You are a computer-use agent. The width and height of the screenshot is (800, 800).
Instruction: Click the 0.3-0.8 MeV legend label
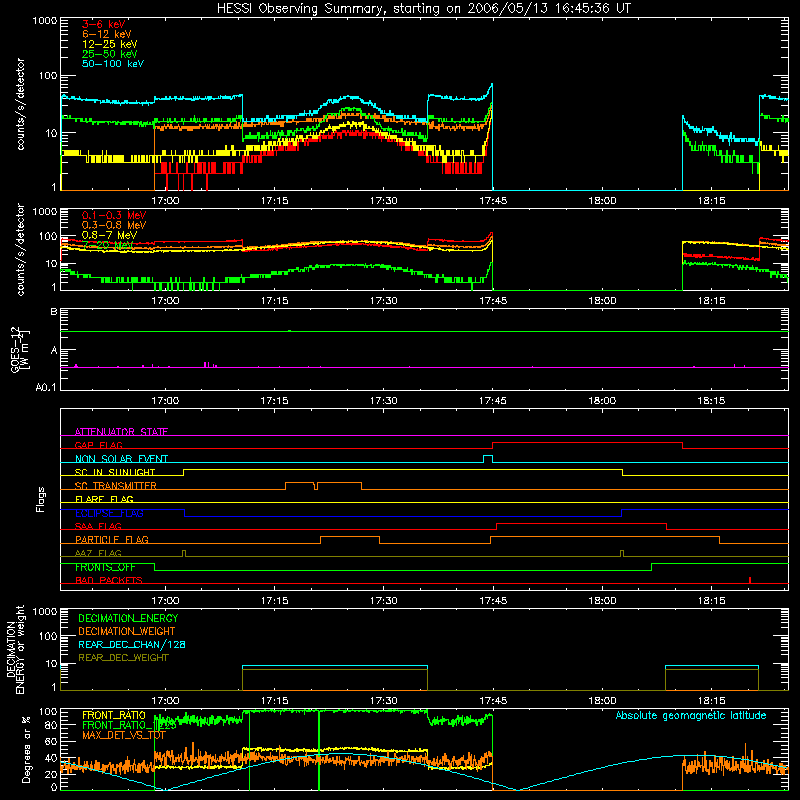pyautogui.click(x=114, y=225)
